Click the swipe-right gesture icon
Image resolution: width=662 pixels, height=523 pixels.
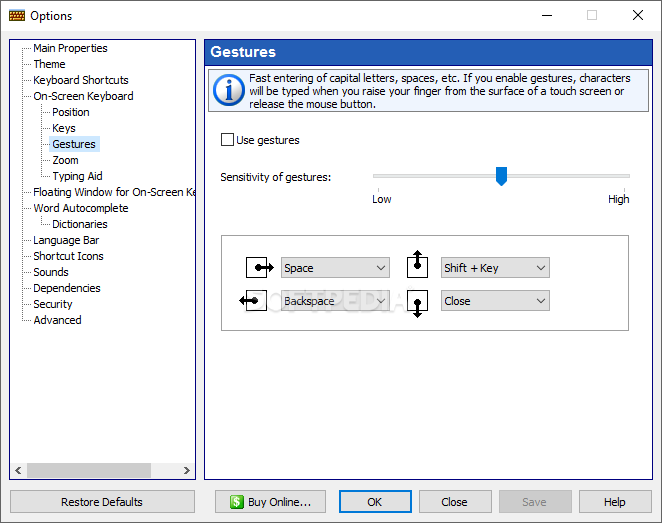(260, 267)
